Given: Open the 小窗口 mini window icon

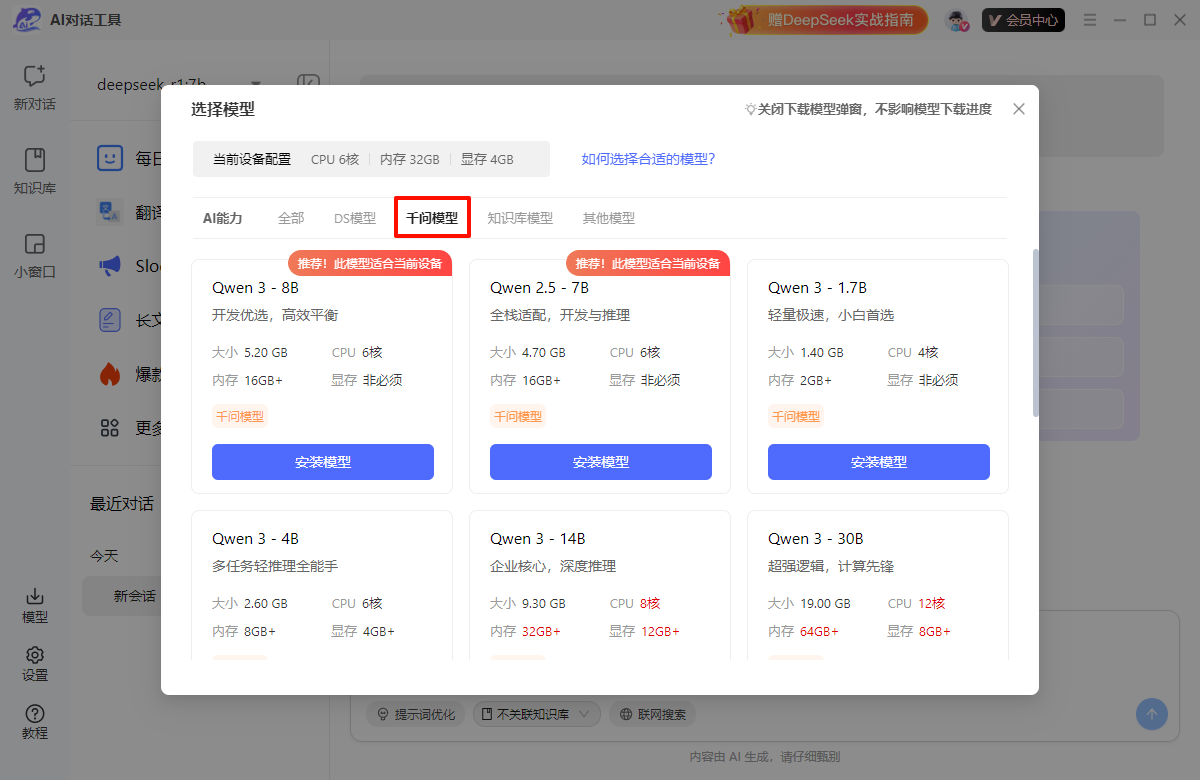Looking at the screenshot, I should 35,244.
